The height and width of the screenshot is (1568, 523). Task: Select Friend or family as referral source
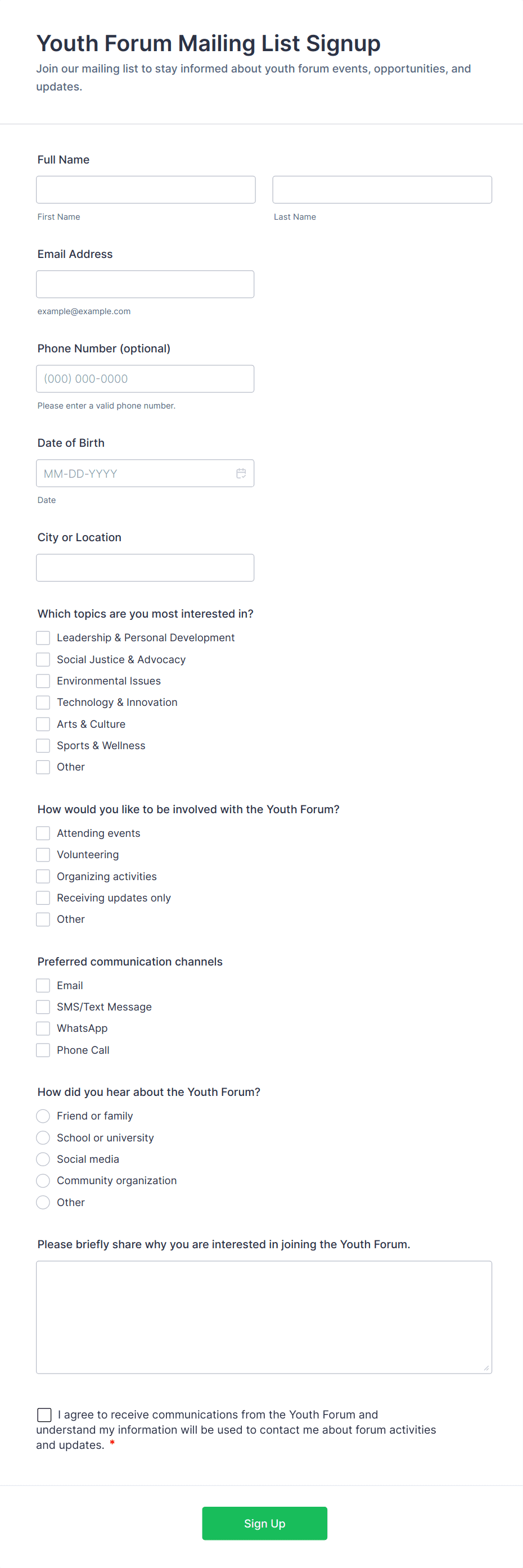click(x=43, y=1116)
